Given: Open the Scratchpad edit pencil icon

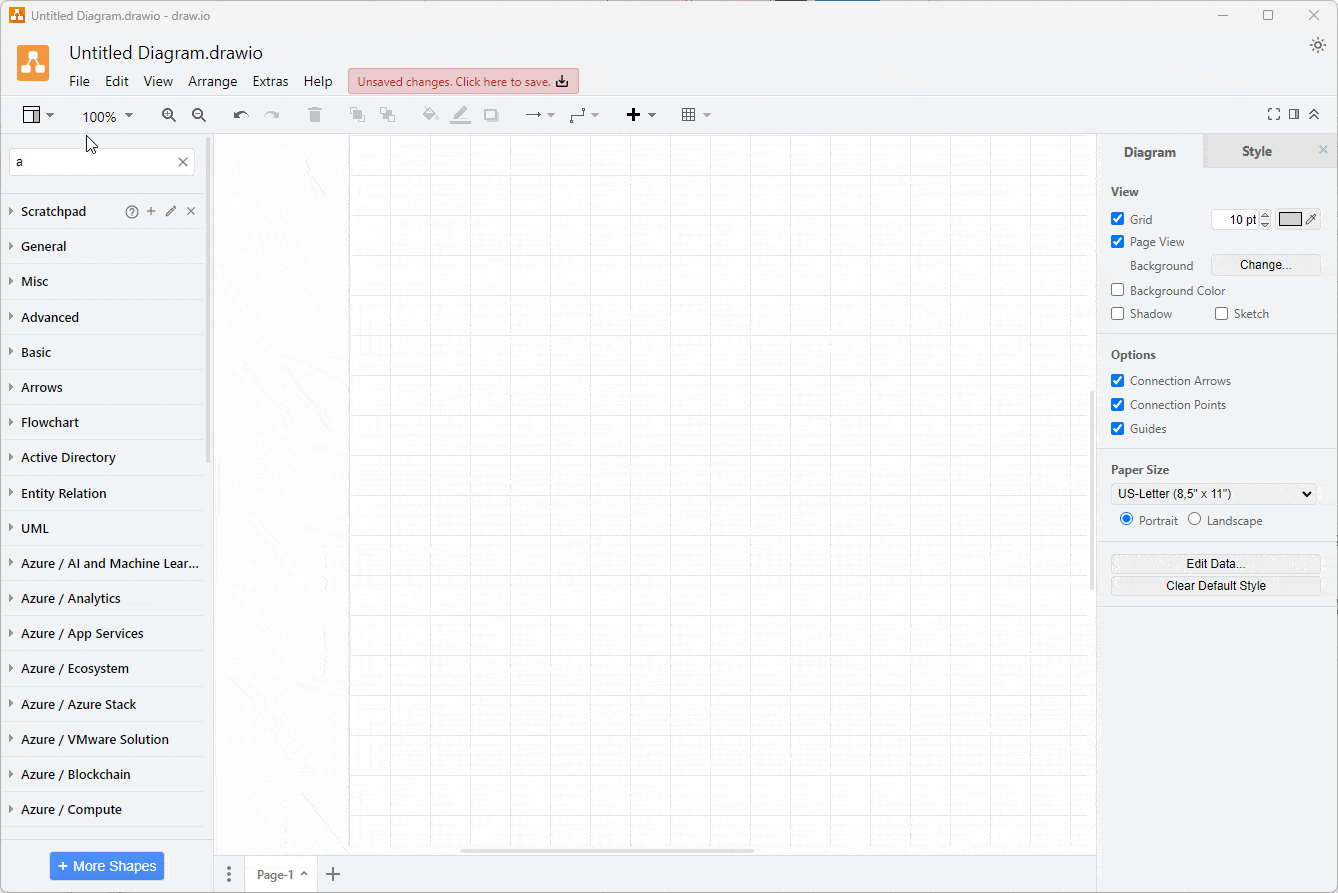Looking at the screenshot, I should 170,211.
